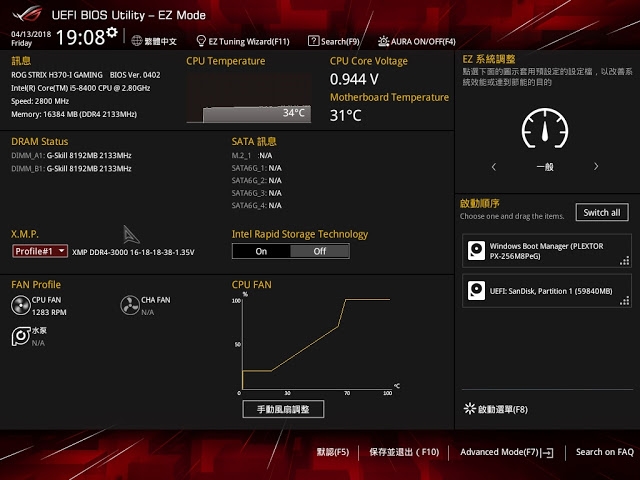Click the EZ Tuning Wizard lightbulb icon
Viewport: 640px width, 480px height.
point(201,41)
